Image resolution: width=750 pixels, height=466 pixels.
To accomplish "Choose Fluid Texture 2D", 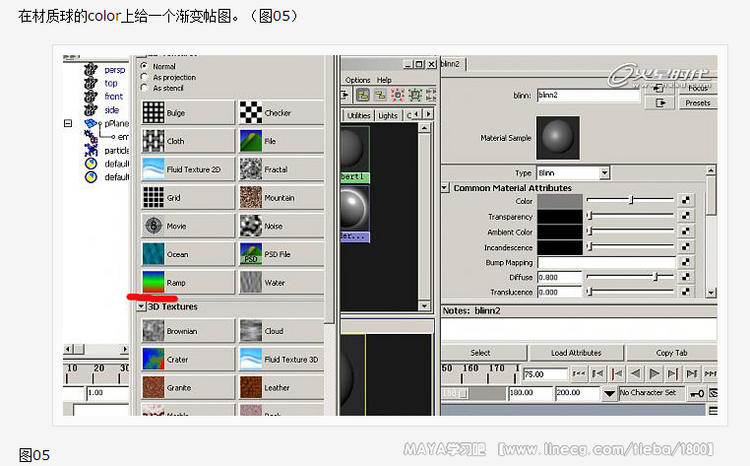I will 188,169.
